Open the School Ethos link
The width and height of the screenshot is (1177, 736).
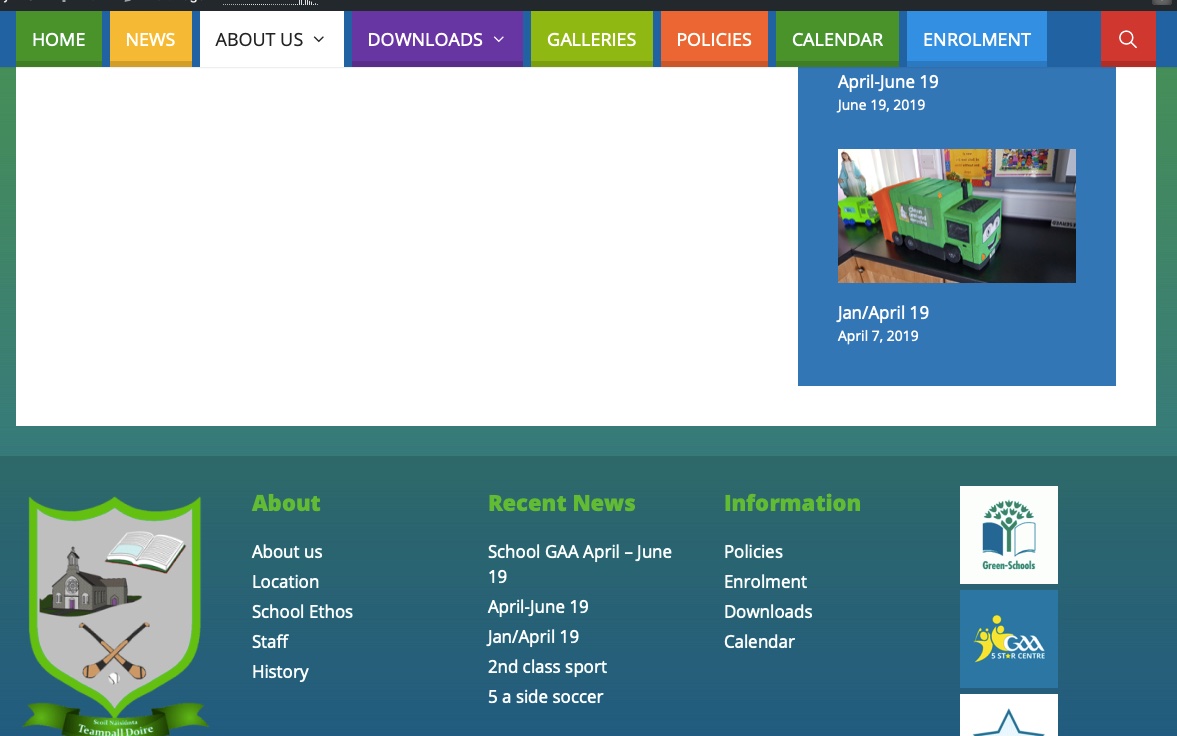pyautogui.click(x=302, y=612)
